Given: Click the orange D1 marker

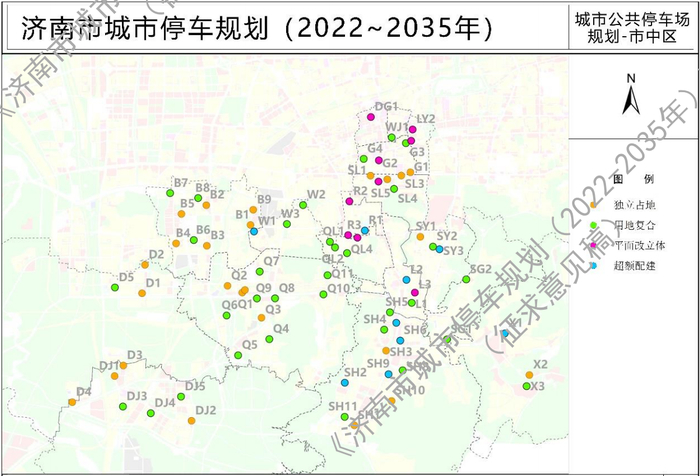Looking at the screenshot, I should (142, 293).
